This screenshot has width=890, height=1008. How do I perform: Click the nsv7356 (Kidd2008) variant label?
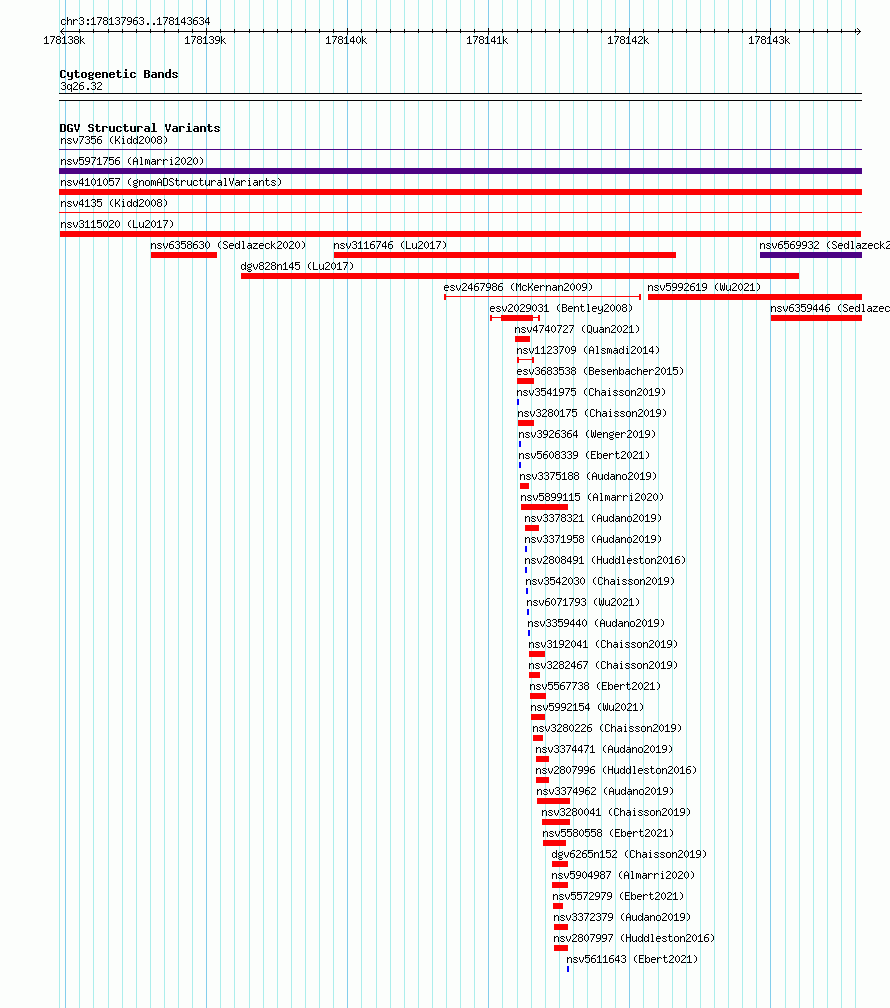coord(114,140)
